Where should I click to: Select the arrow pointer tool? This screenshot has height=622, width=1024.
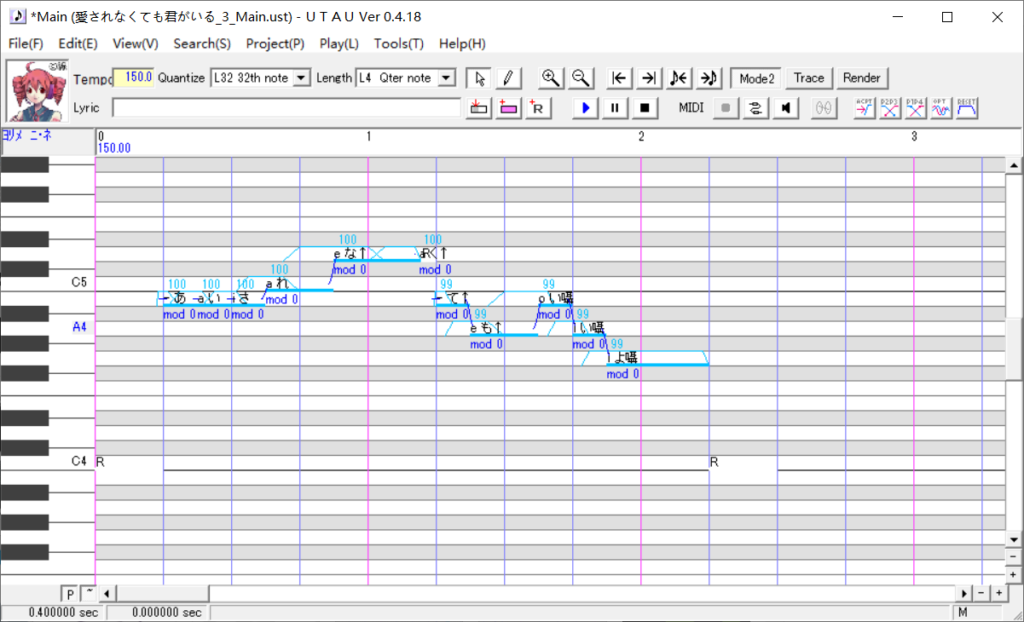click(479, 78)
